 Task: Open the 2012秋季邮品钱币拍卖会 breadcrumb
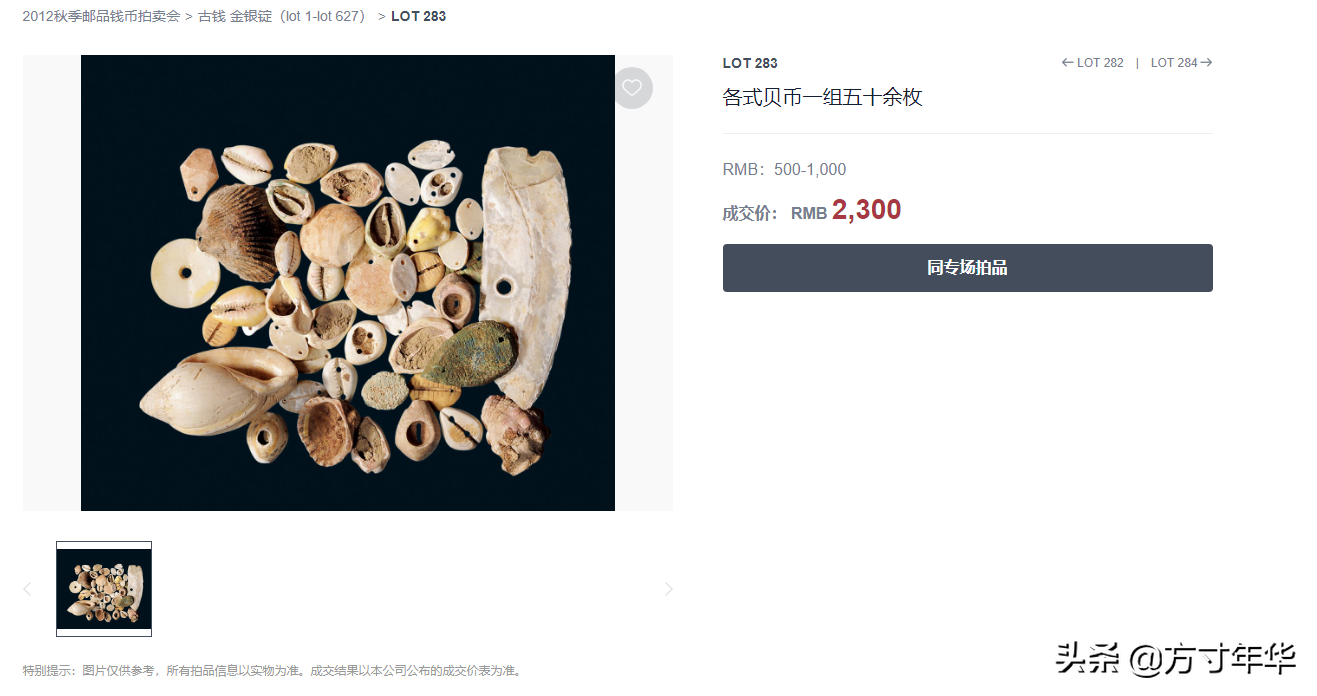pyautogui.click(x=101, y=16)
